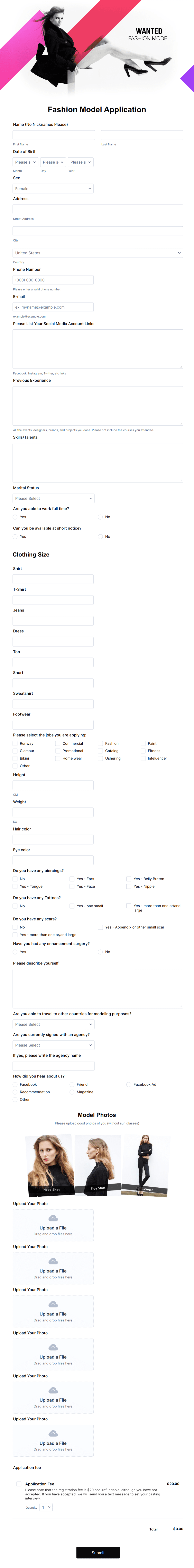194x1568 pixels.
Task: Select Yes for able to work full time
Action: (x=15, y=517)
